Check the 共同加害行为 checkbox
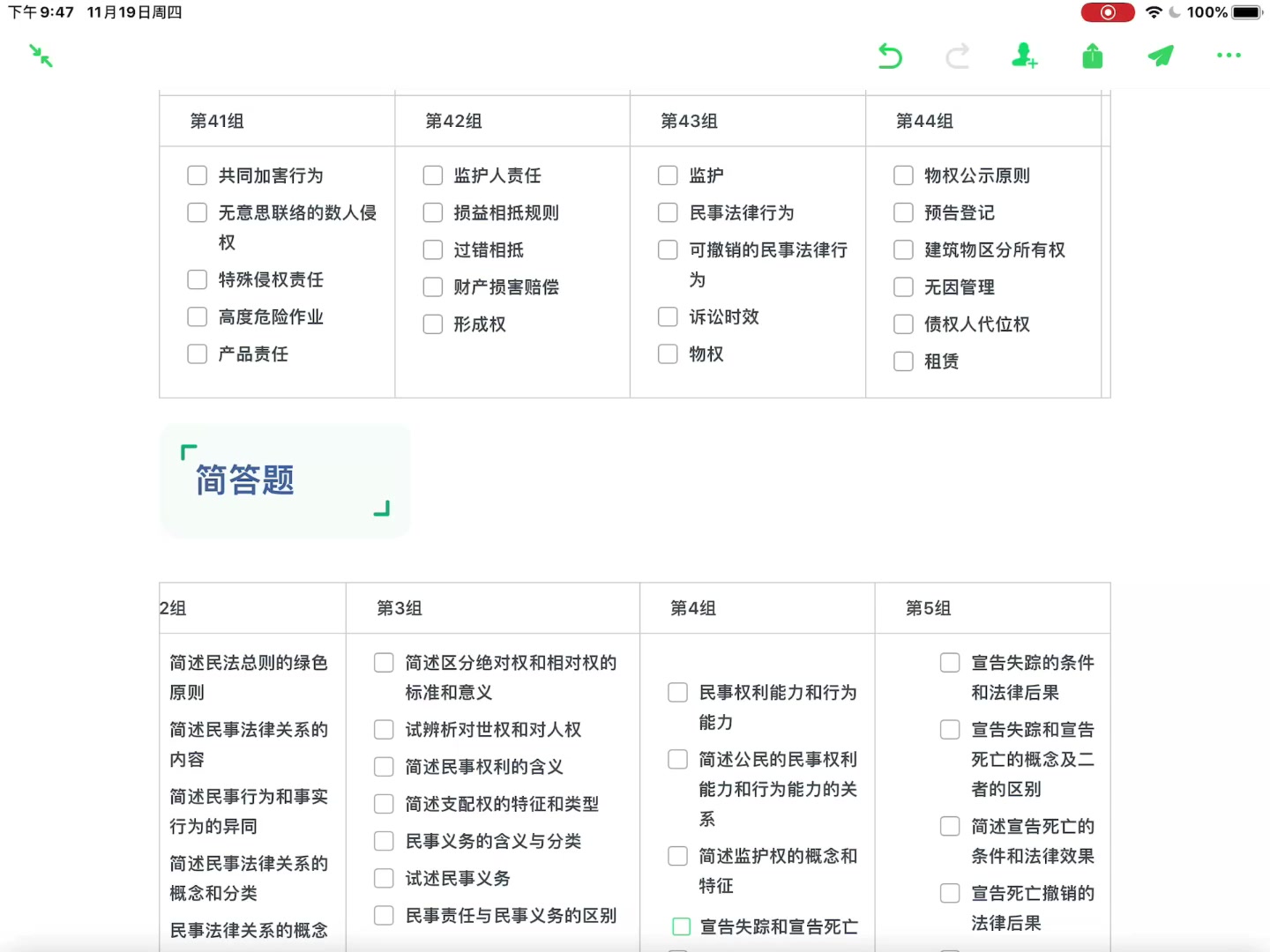The width and height of the screenshot is (1270, 952). tap(198, 175)
